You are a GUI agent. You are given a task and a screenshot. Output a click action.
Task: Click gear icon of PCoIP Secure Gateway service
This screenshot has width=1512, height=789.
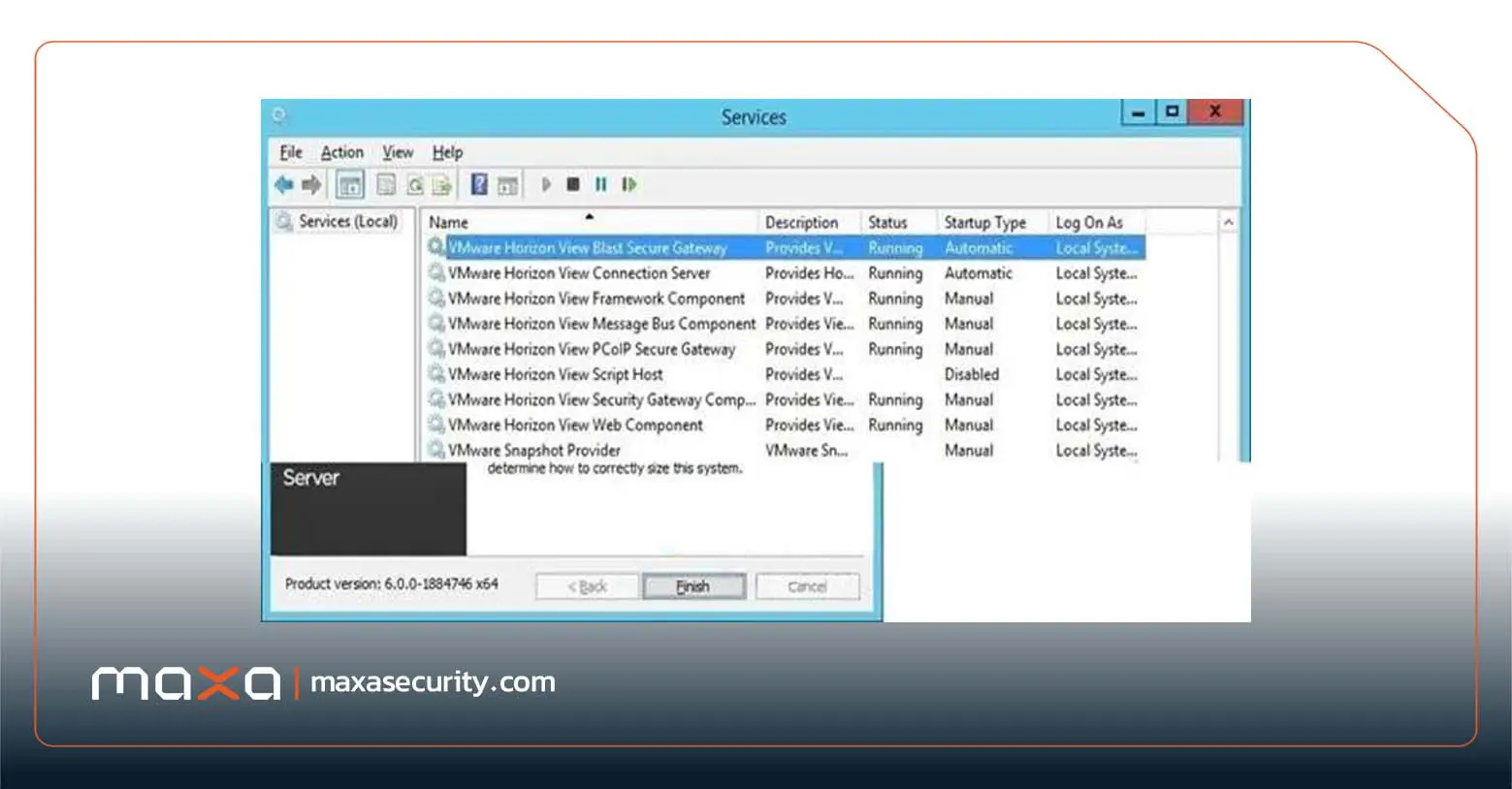tap(436, 348)
